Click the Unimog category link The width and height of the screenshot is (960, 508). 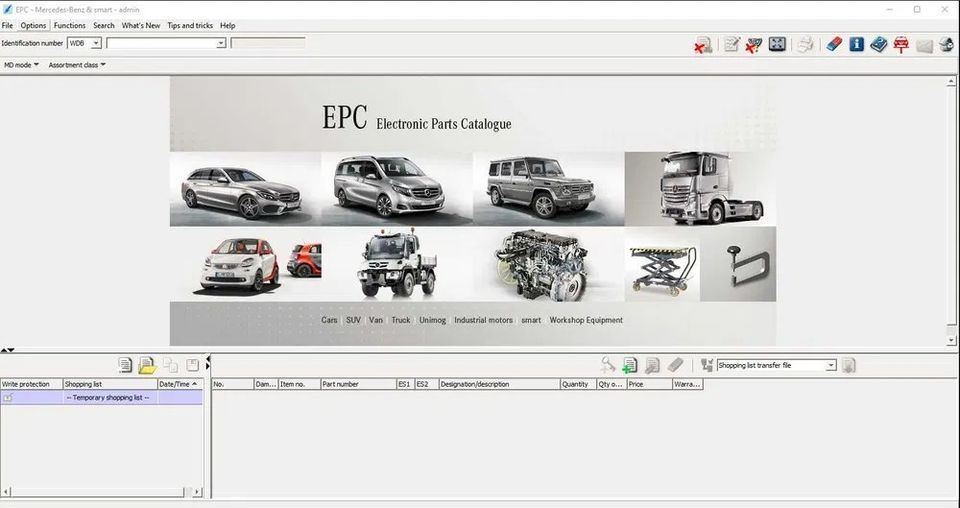pyautogui.click(x=432, y=320)
